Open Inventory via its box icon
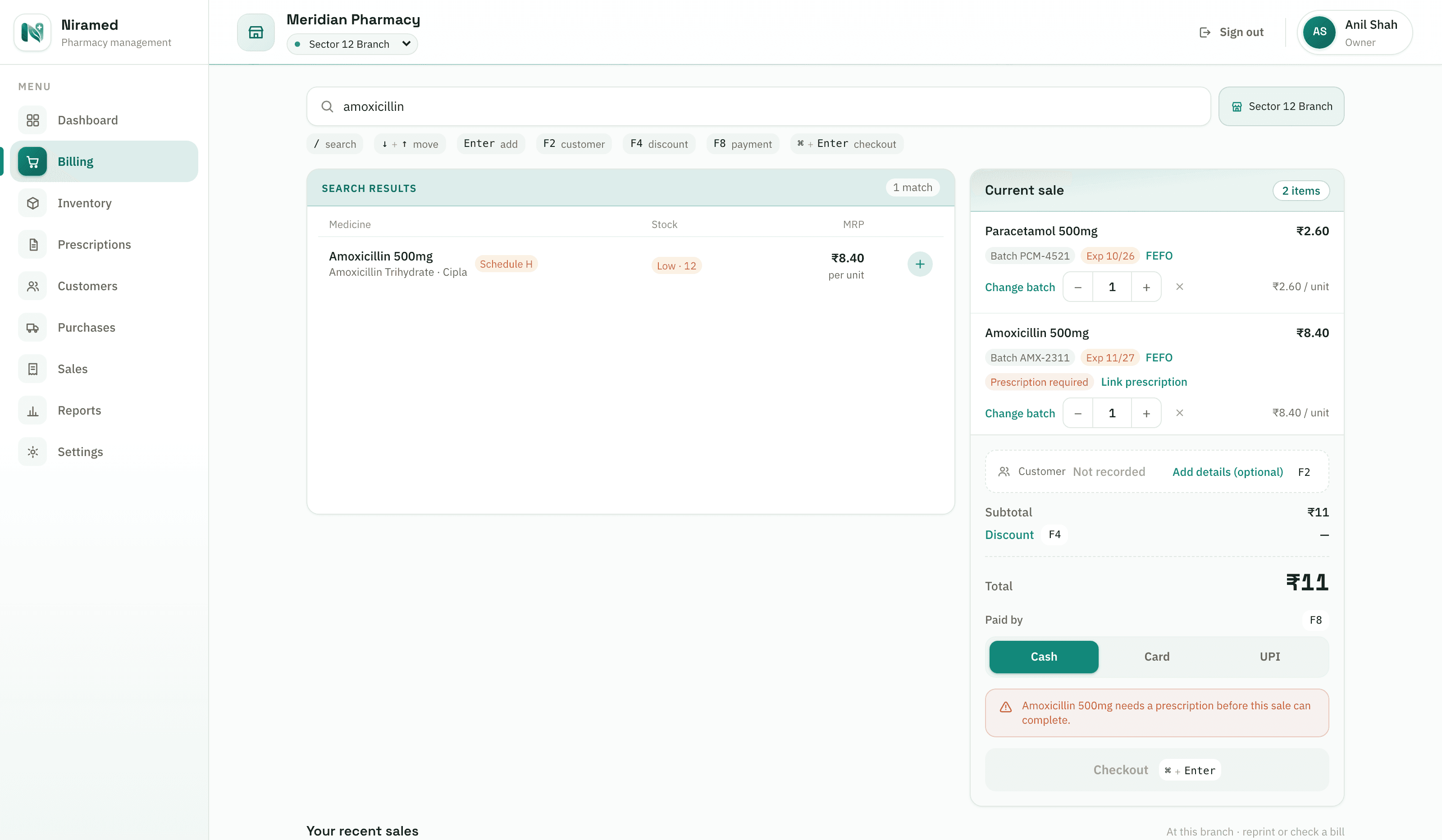Image resolution: width=1442 pixels, height=840 pixels. 32,203
